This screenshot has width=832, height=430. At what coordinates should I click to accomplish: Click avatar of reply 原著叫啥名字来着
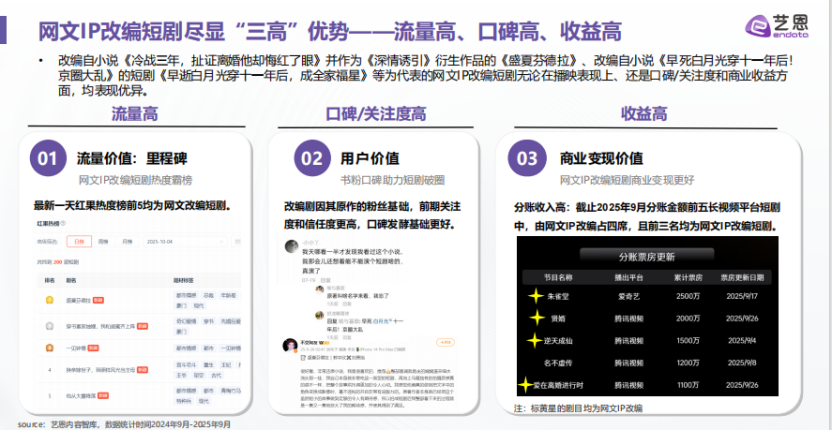(x=320, y=289)
